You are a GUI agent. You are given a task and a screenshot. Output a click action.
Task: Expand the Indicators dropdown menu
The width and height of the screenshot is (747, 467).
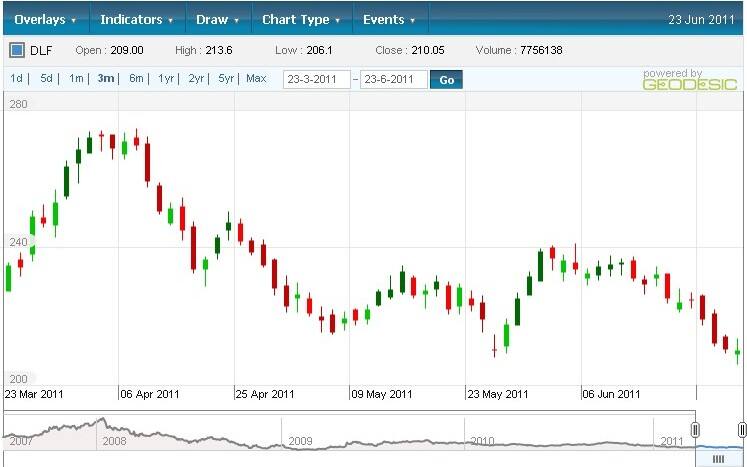click(136, 20)
